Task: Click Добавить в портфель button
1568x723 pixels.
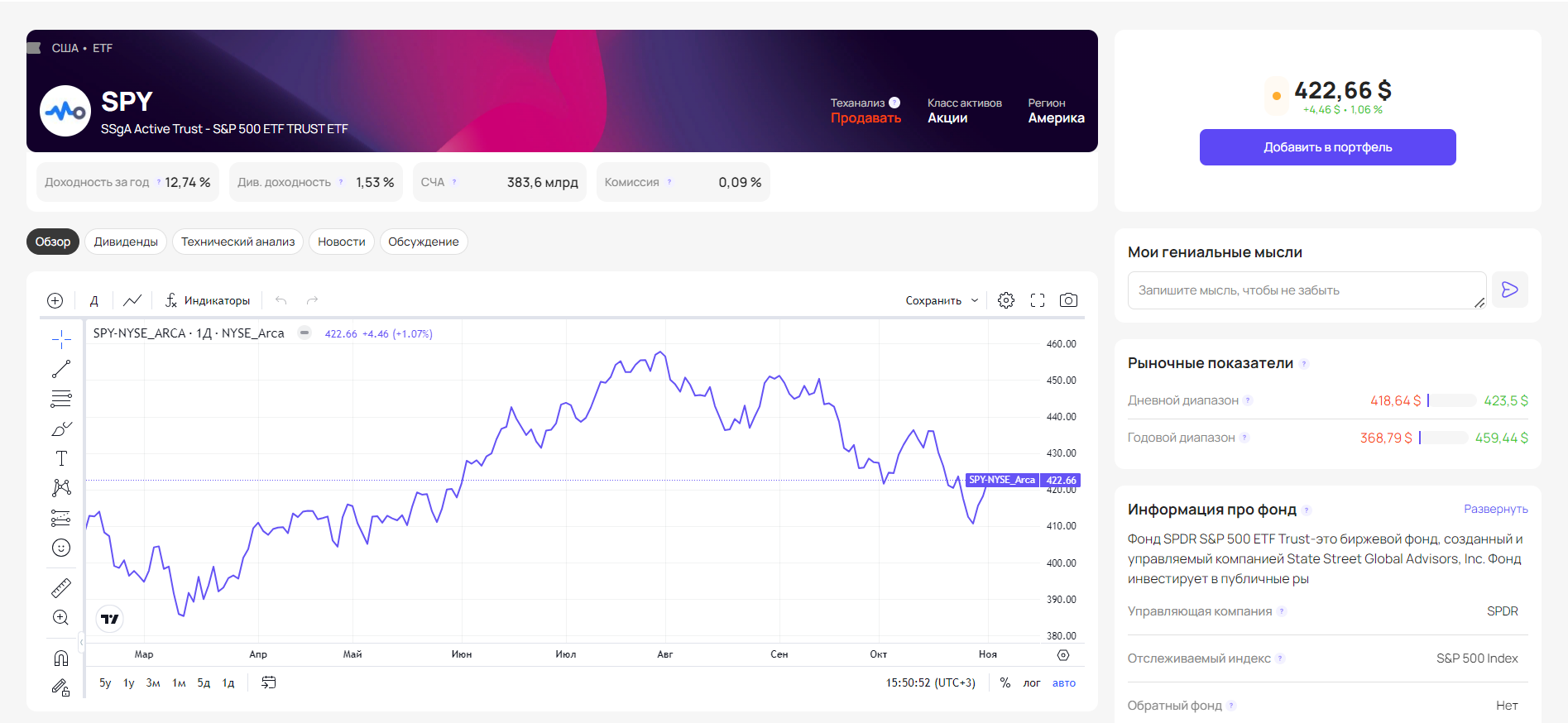Action: tap(1327, 147)
